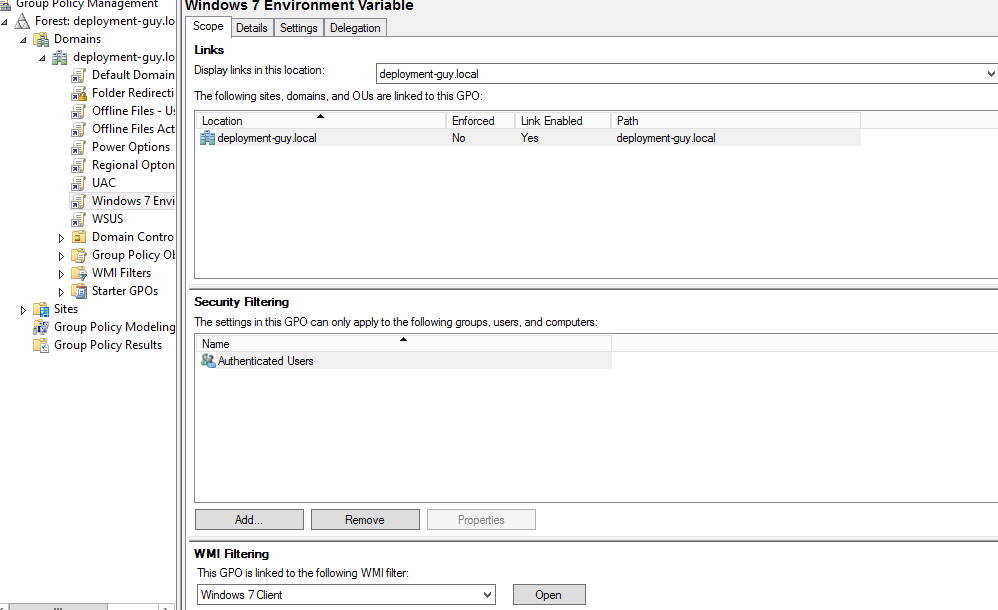This screenshot has width=998, height=610.
Task: Click the Forest deployment-guy icon
Action: pyautogui.click(x=22, y=21)
